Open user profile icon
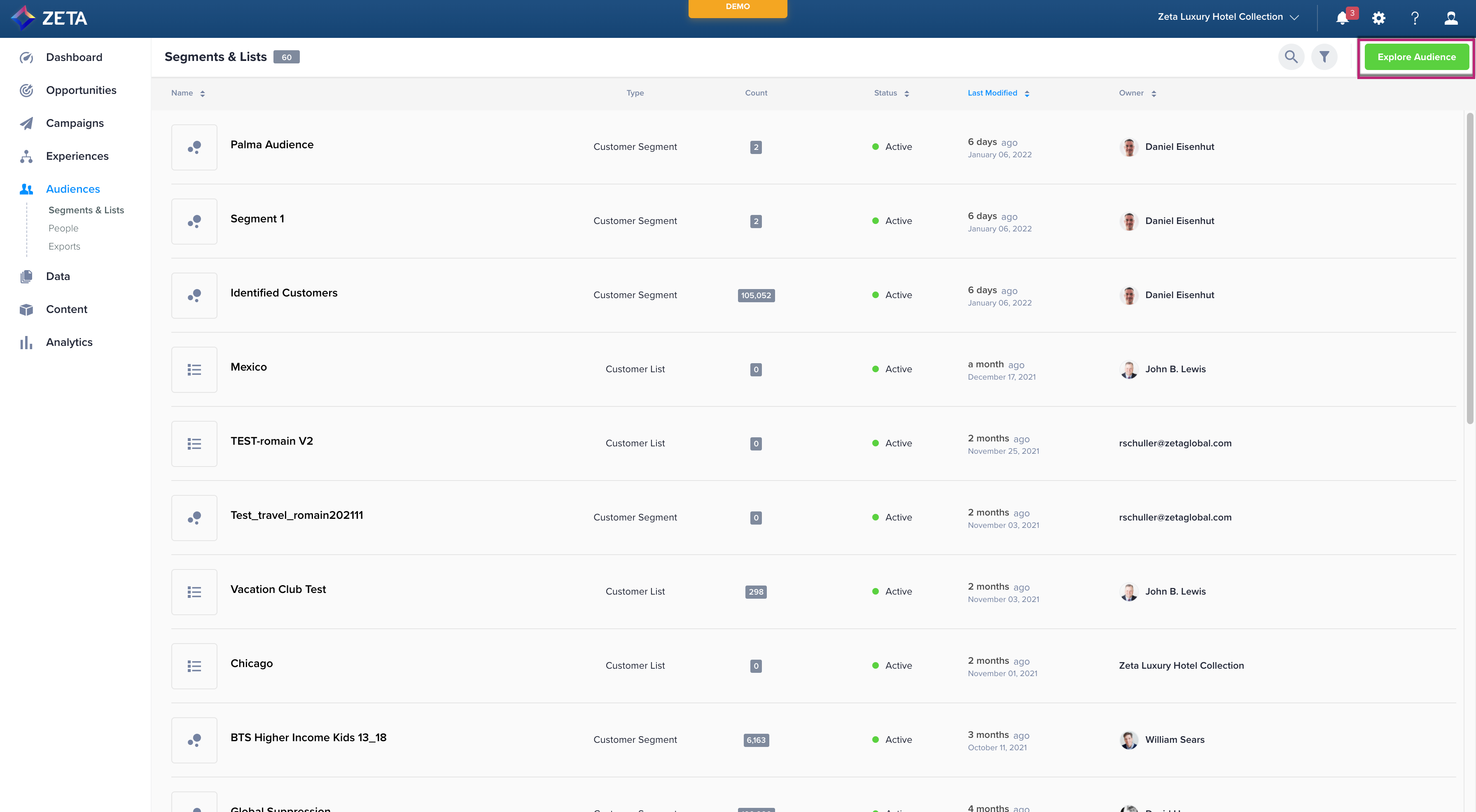Image resolution: width=1476 pixels, height=812 pixels. pos(1451,18)
